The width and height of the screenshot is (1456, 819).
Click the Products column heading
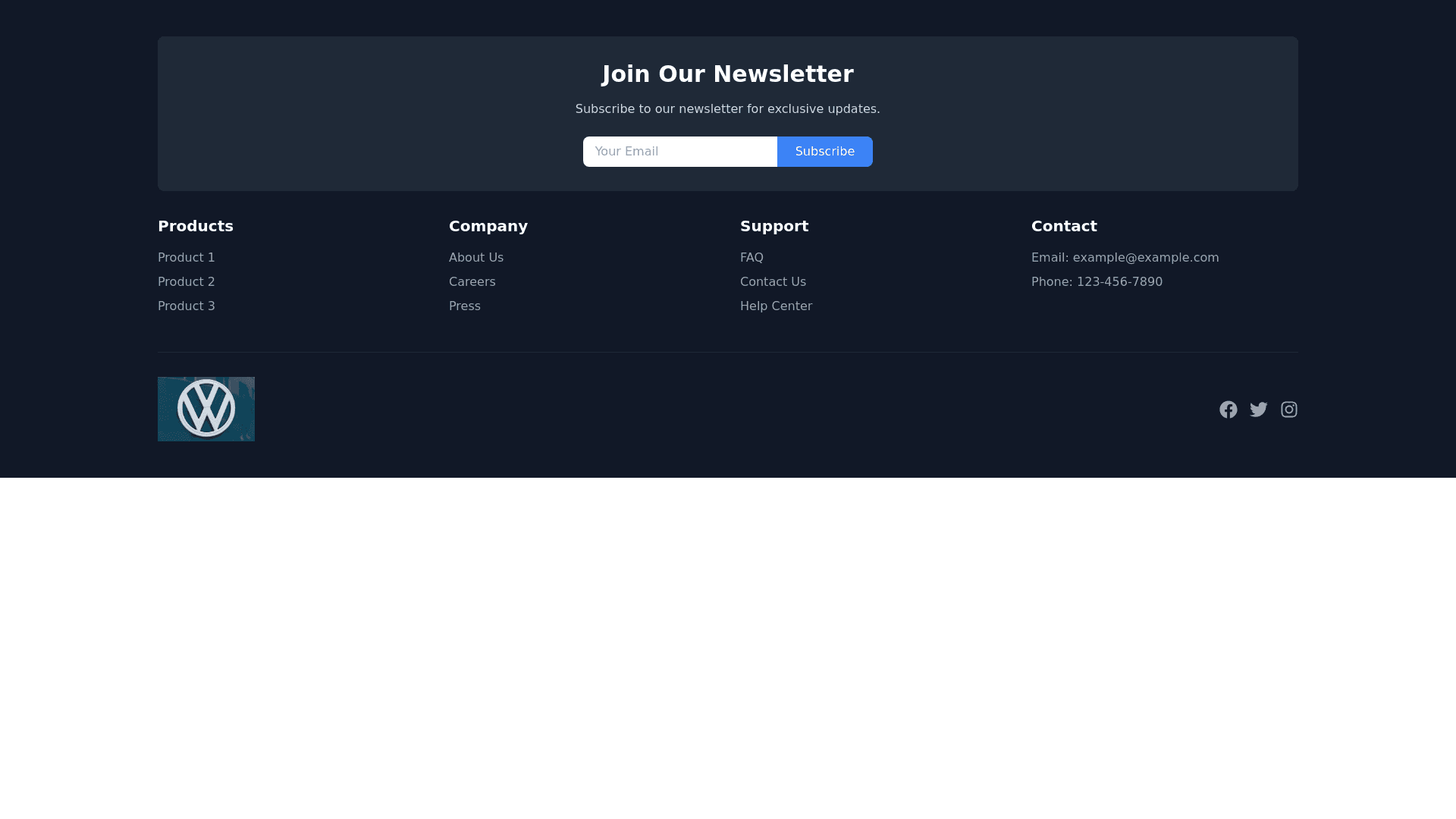click(196, 227)
